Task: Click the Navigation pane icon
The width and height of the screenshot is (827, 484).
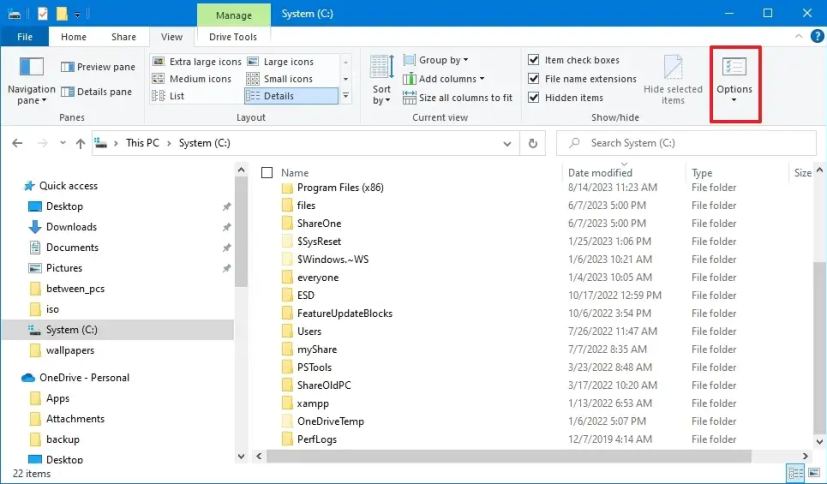Action: click(31, 67)
